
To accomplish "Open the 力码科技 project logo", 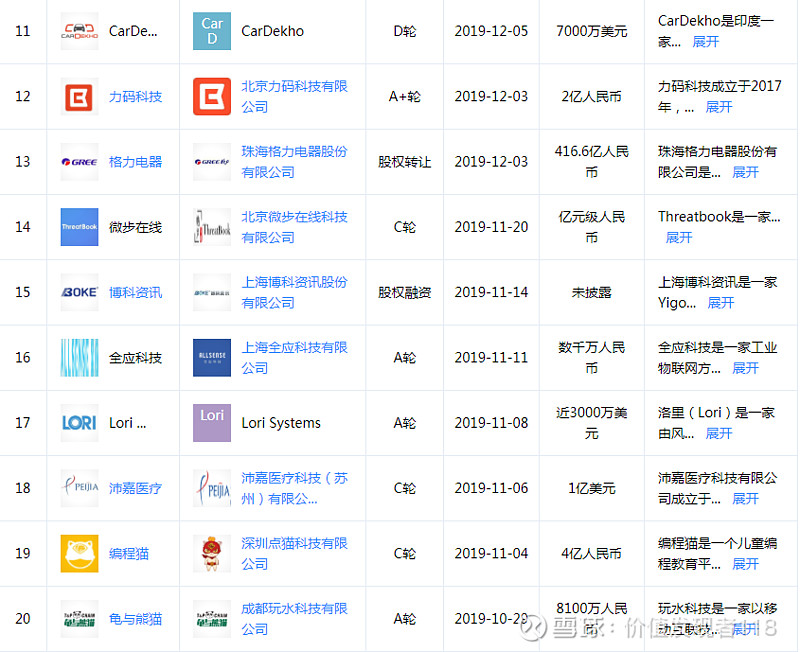I will tap(79, 96).
